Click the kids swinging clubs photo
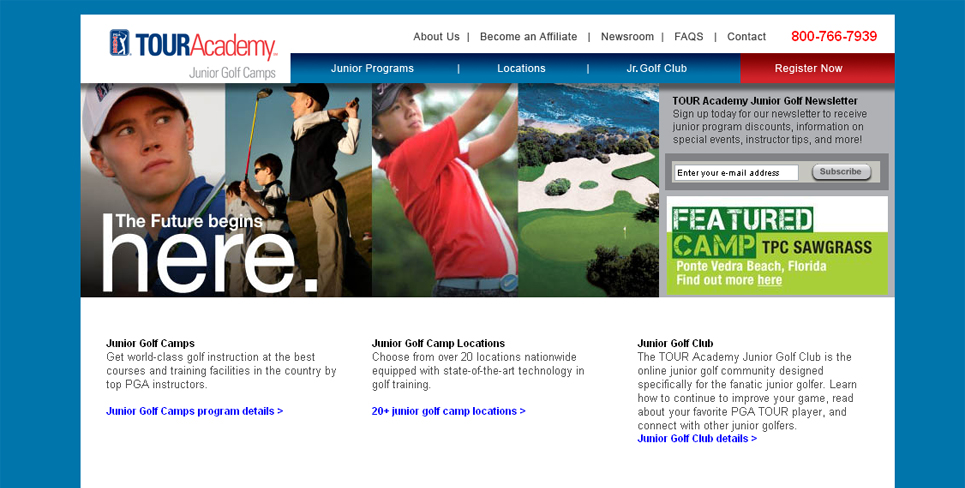Viewport: 965px width, 488px height. coord(298,190)
